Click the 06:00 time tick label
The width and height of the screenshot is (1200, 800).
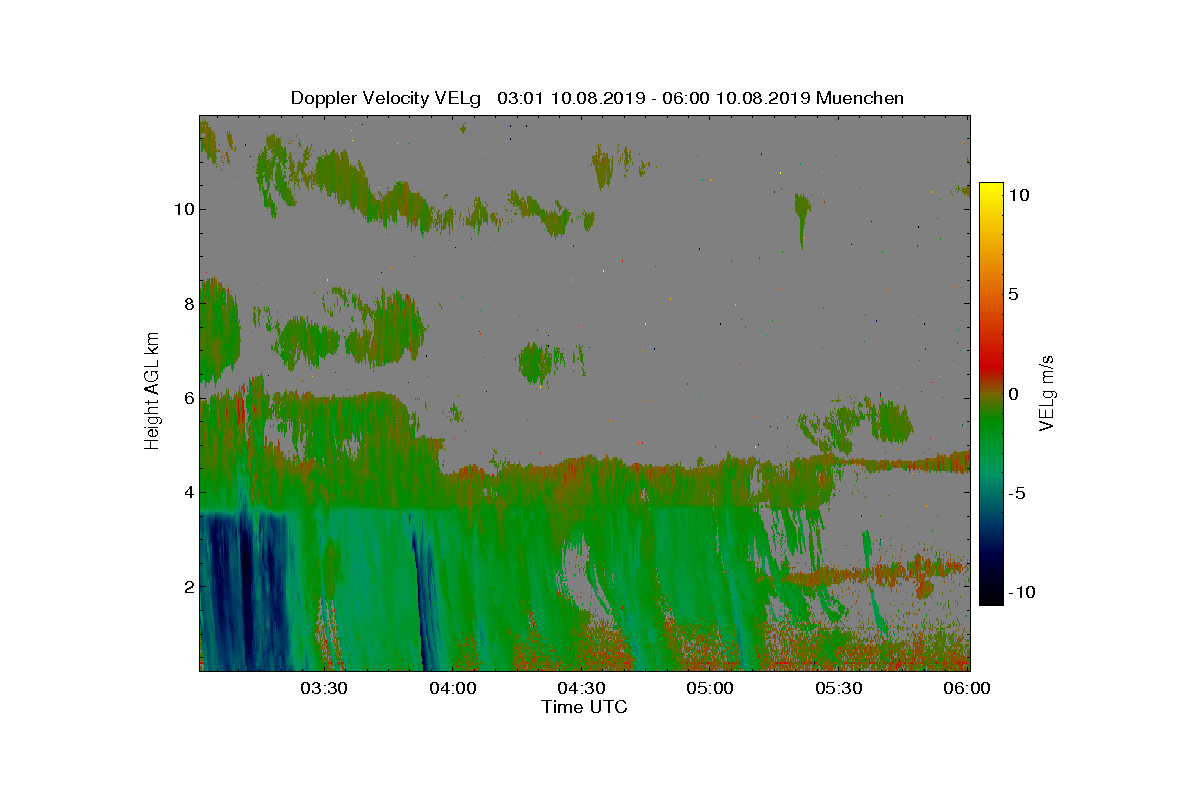click(x=967, y=688)
